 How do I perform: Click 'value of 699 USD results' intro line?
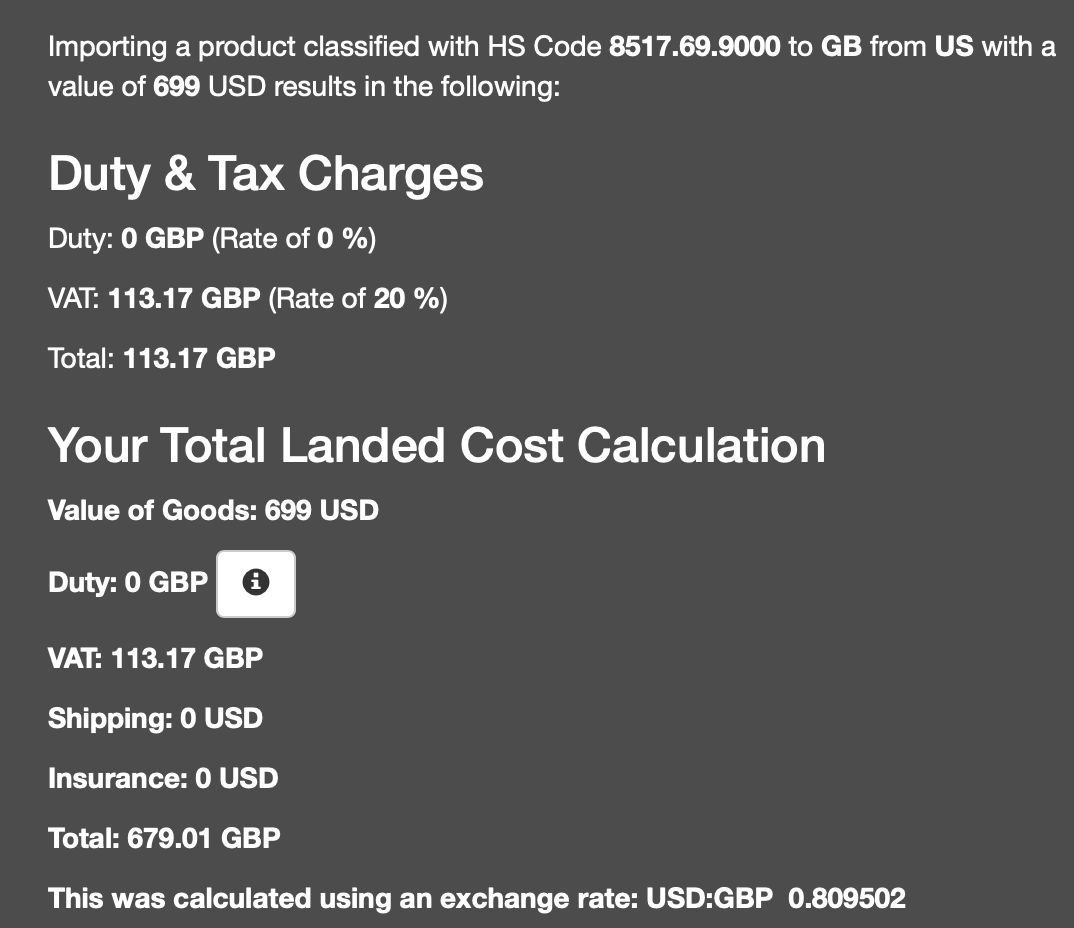(303, 87)
